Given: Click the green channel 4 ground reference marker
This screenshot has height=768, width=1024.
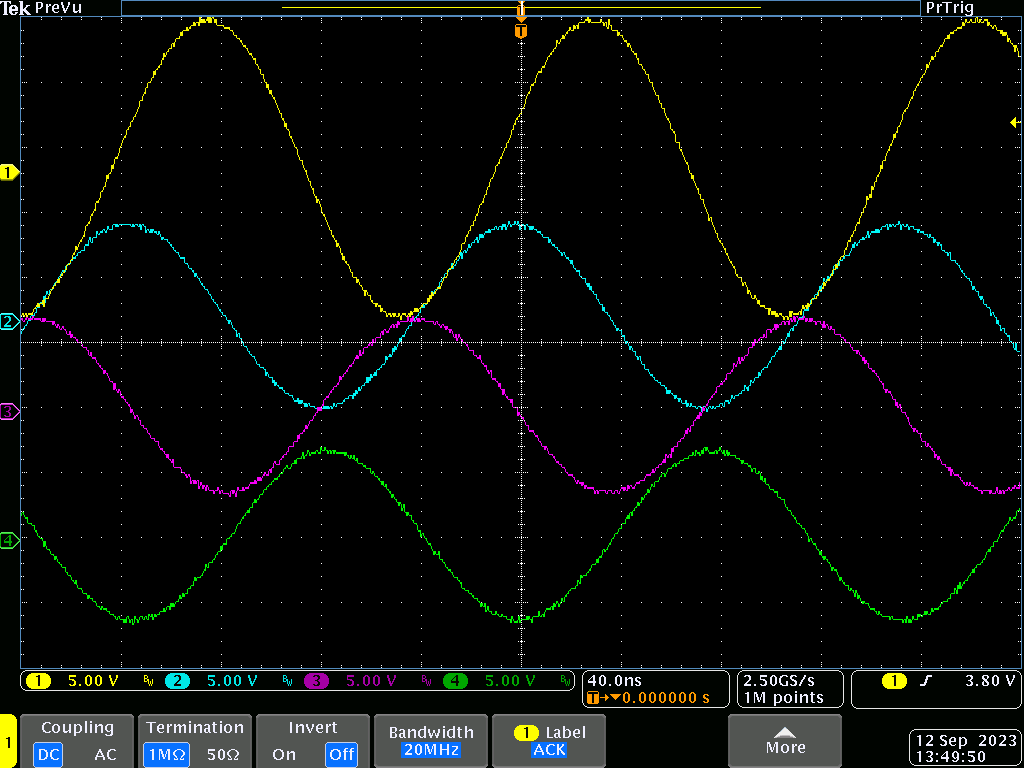Looking at the screenshot, I should [x=10, y=541].
